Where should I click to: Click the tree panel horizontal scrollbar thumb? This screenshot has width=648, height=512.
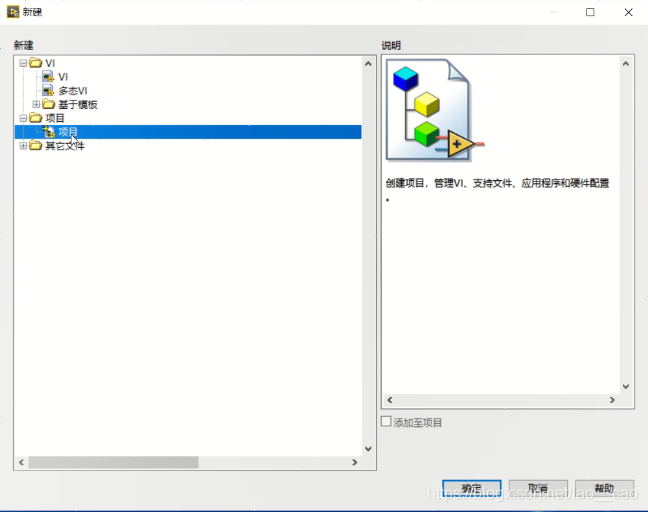(113, 462)
